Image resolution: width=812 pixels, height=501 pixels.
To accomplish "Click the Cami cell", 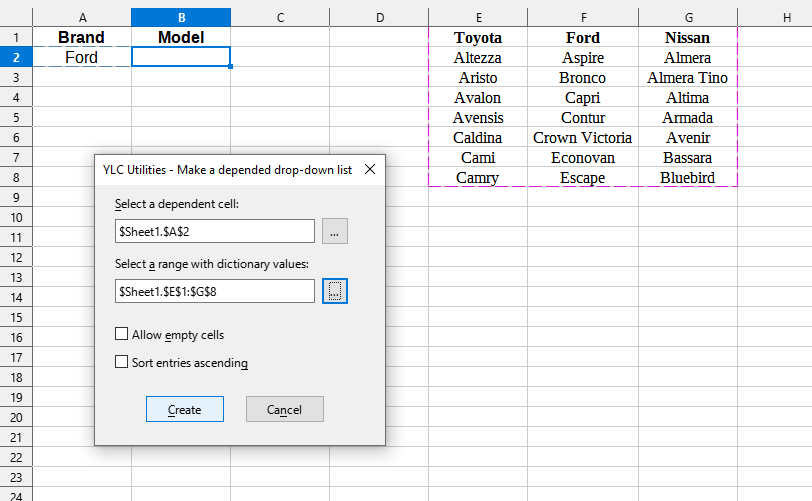I will click(x=478, y=158).
